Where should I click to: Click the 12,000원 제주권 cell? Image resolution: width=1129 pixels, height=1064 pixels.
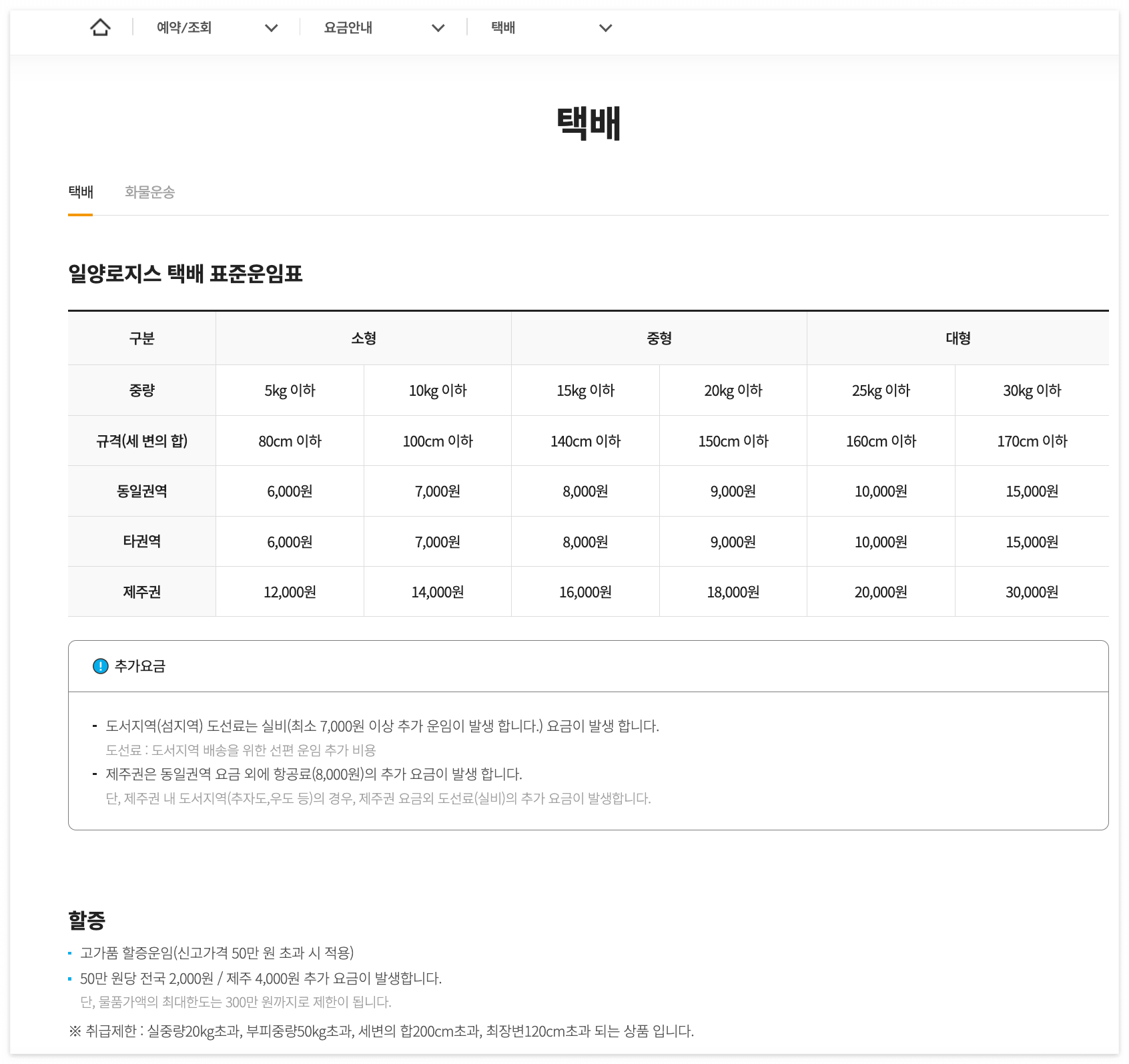[x=290, y=592]
